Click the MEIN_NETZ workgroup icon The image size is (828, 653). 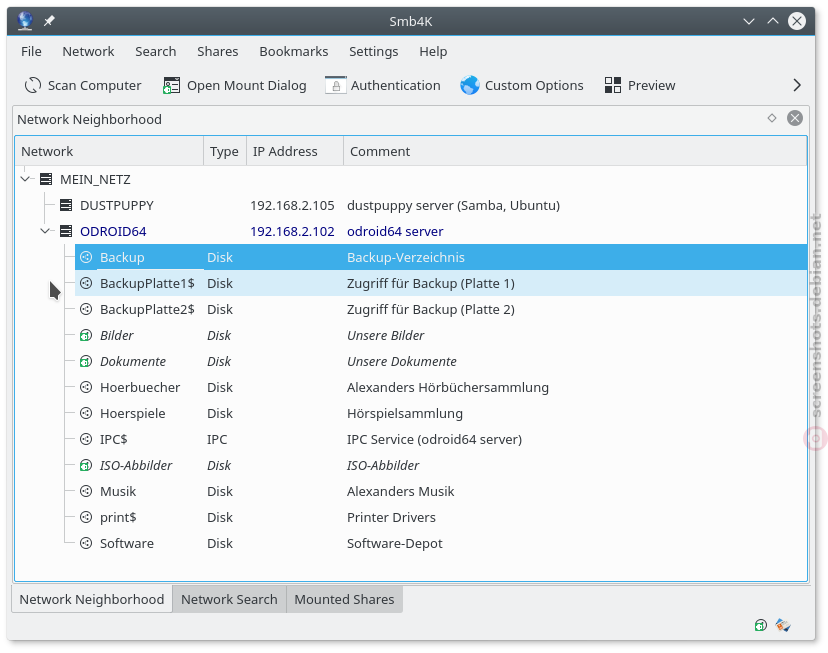tap(46, 179)
